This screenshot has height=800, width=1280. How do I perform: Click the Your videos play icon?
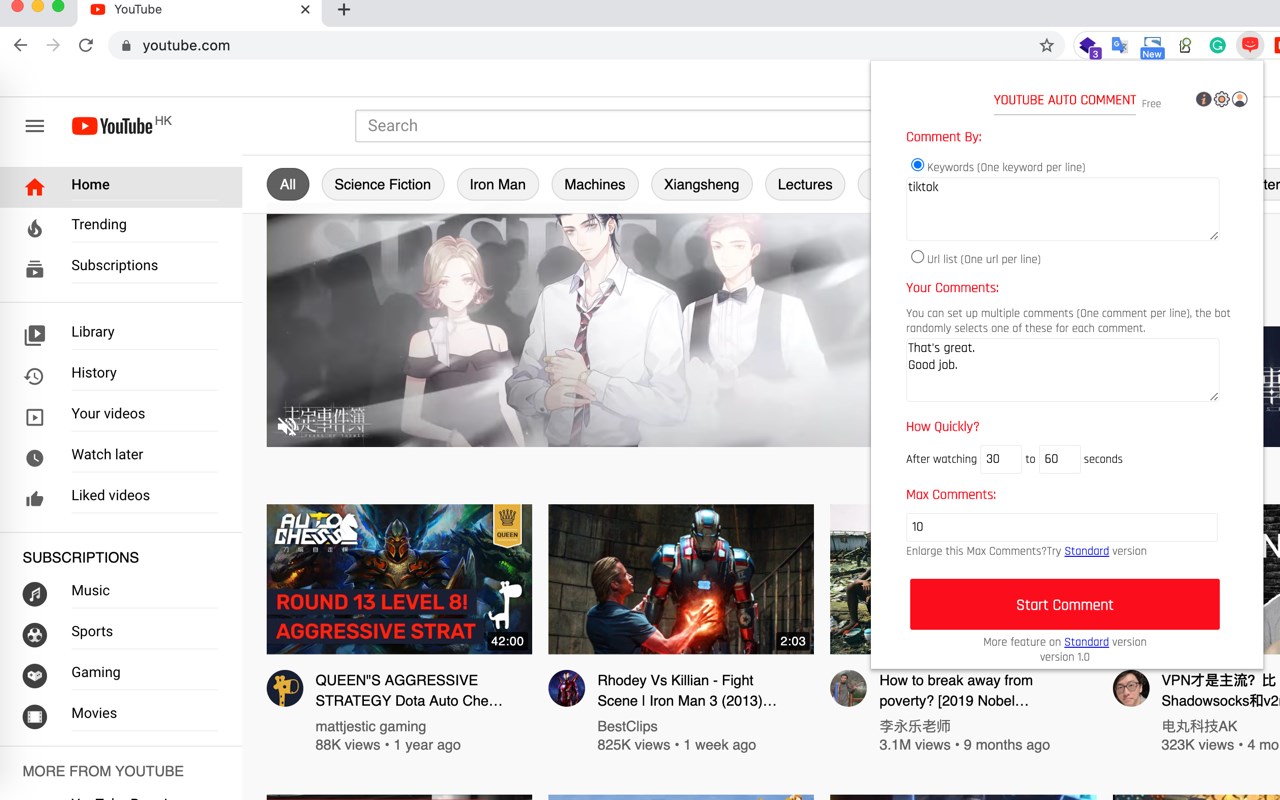(x=35, y=417)
